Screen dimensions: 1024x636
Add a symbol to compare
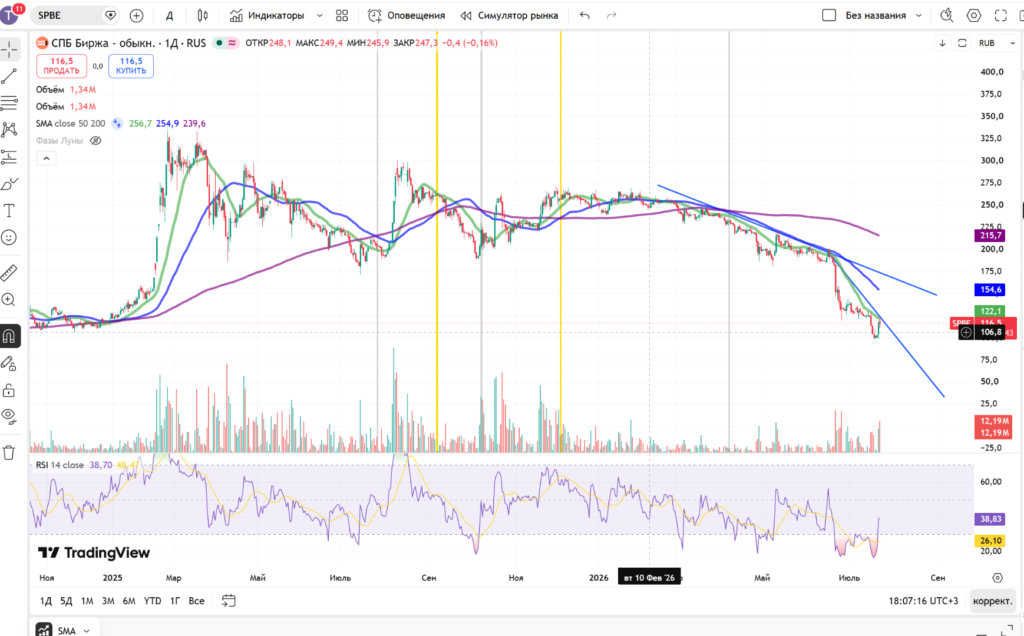click(136, 15)
